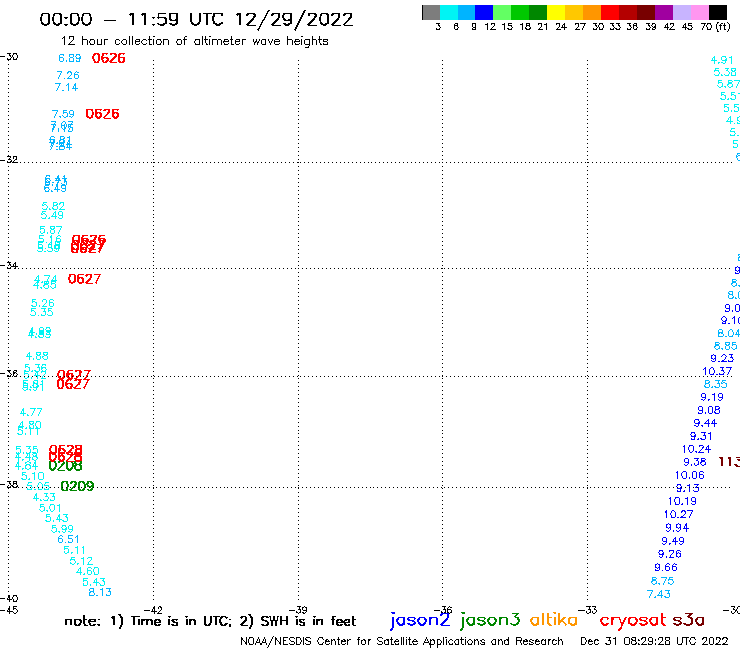Viewport: 740px width, 650px height.
Task: Click the wave height value 10.19
Action: pyautogui.click(x=682, y=501)
